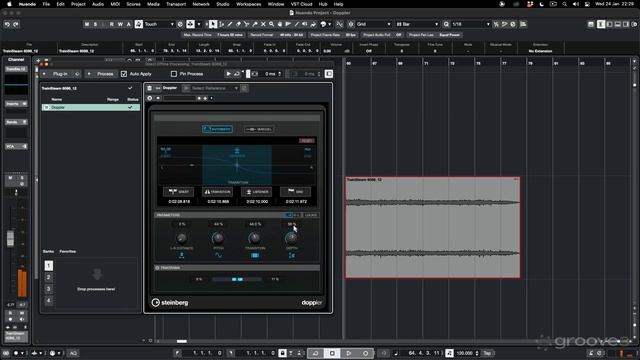Click the icon under the Pitch knob
Screen dimensions: 640x360
pyautogui.click(x=218, y=256)
